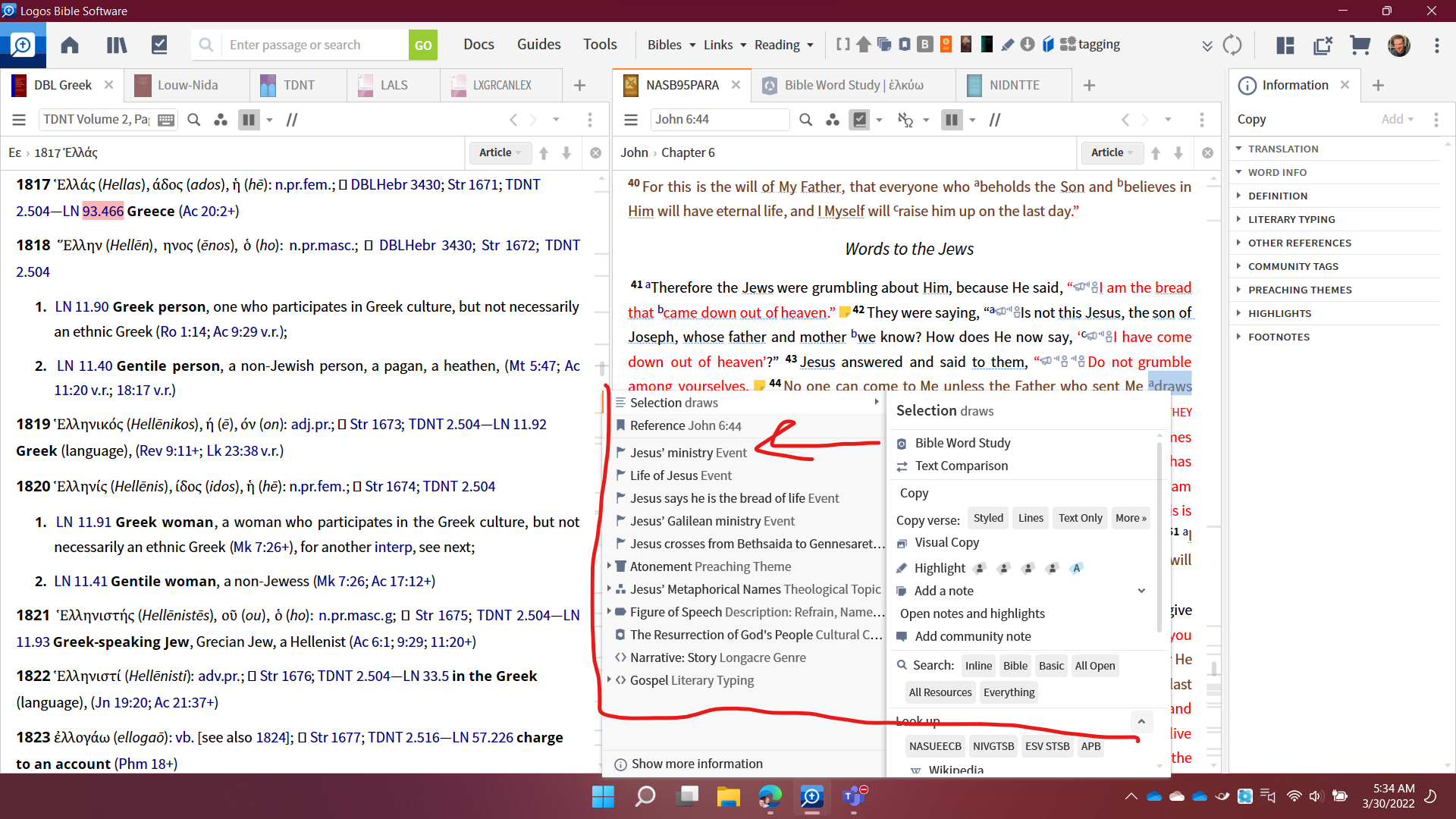The width and height of the screenshot is (1456, 819).
Task: Click the highlighter shortcut icon in toolbar
Action: tap(1007, 44)
